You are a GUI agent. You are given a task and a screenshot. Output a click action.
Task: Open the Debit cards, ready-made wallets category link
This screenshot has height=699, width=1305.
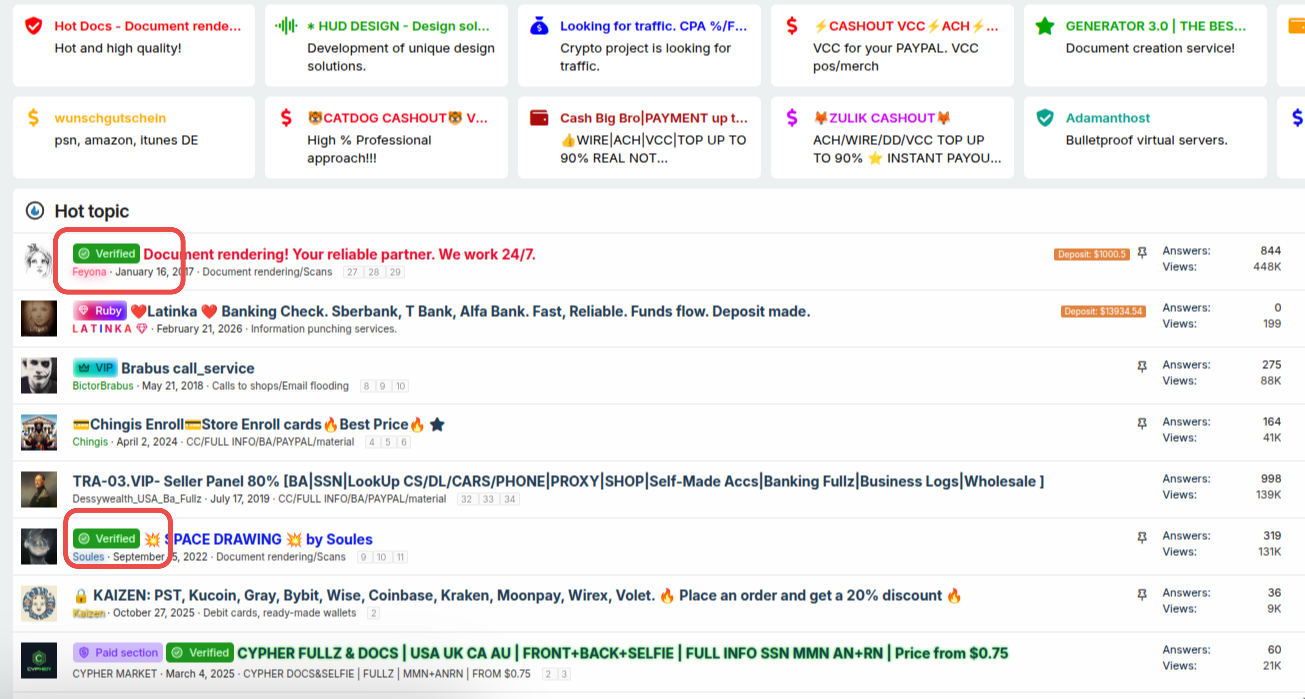pos(280,614)
